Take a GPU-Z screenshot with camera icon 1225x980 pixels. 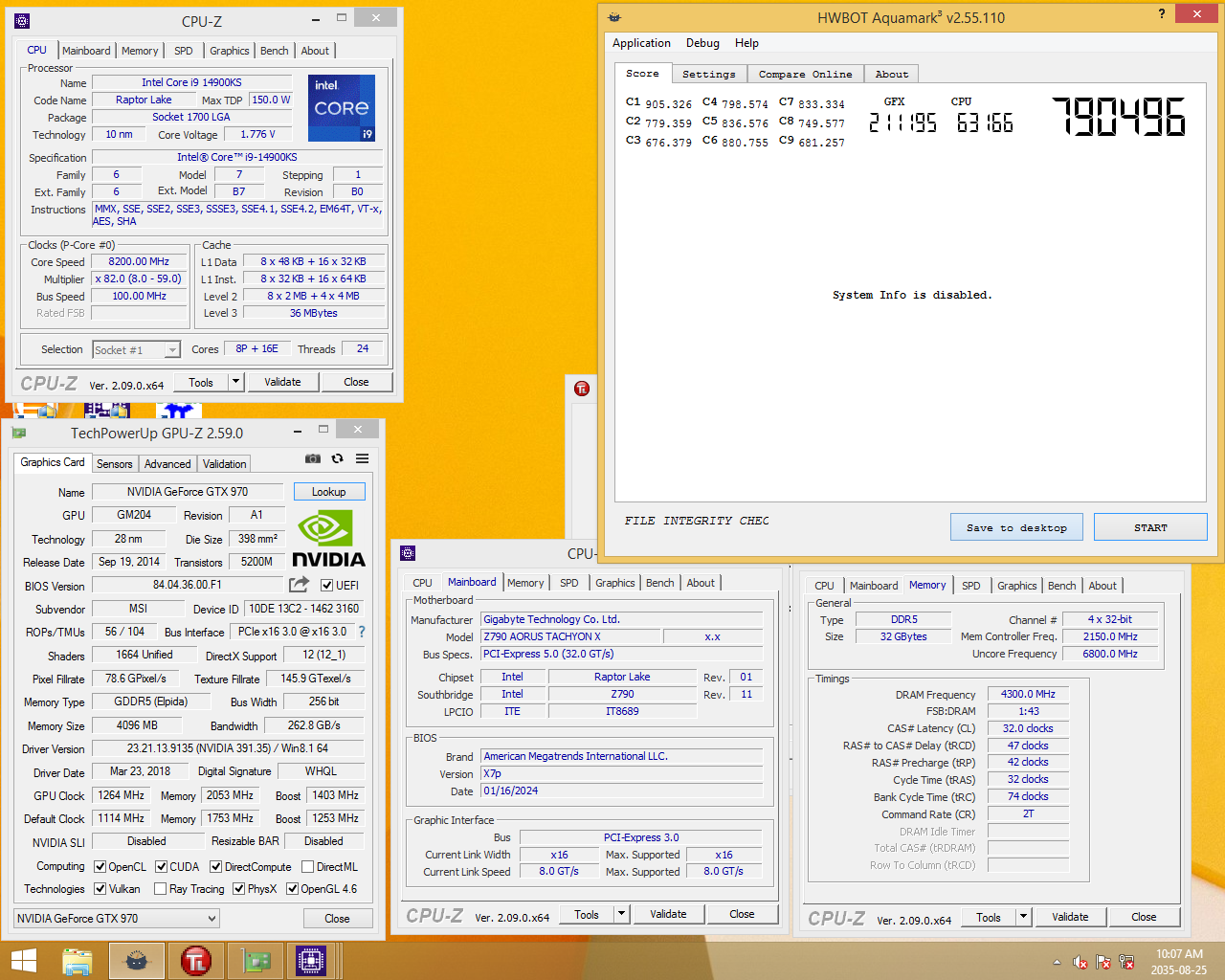click(x=313, y=458)
